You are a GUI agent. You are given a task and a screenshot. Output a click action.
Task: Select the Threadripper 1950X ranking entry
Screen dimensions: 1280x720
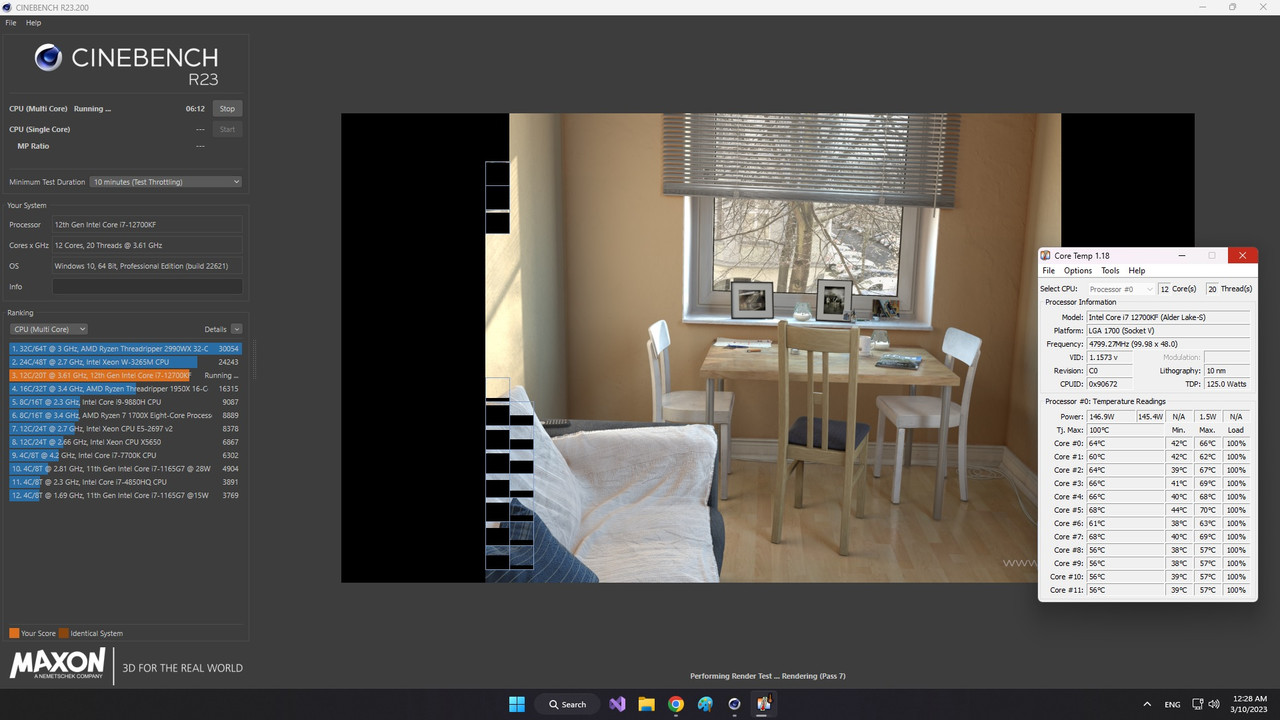[x=126, y=388]
